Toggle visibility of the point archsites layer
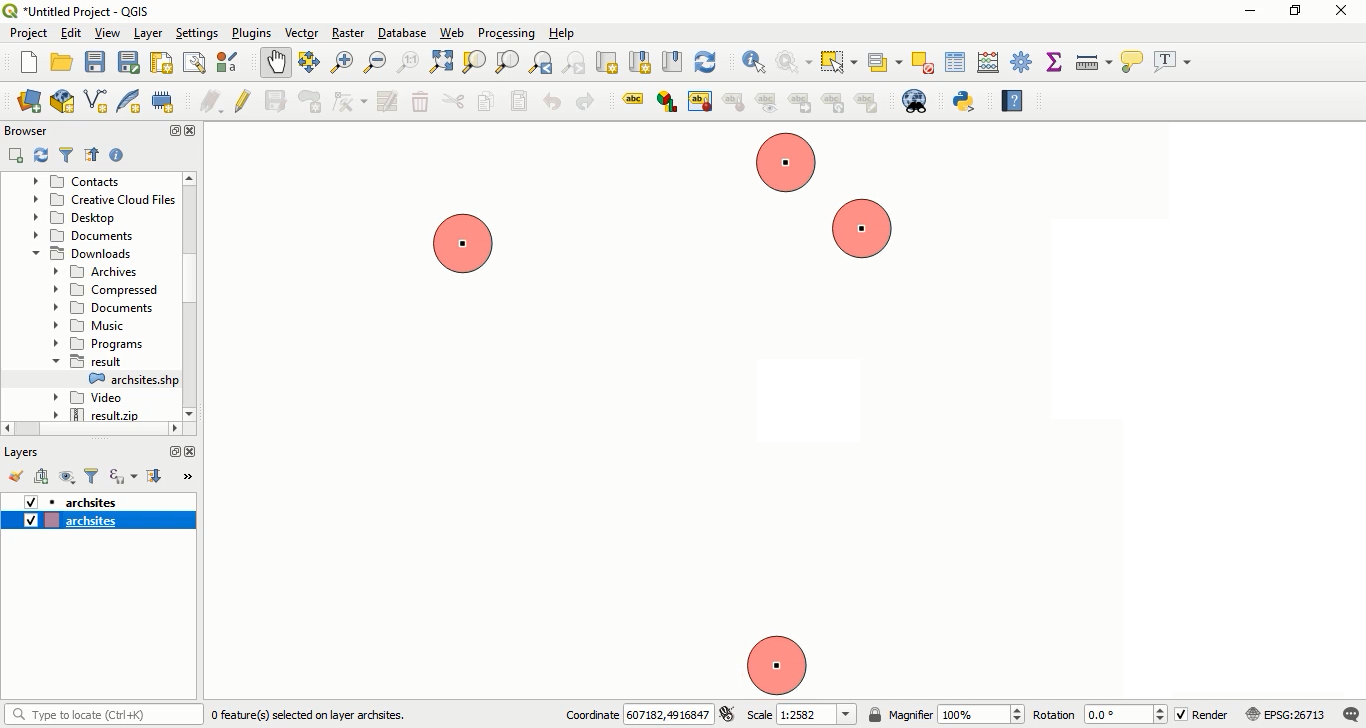Image resolution: width=1366 pixels, height=728 pixels. (31, 502)
